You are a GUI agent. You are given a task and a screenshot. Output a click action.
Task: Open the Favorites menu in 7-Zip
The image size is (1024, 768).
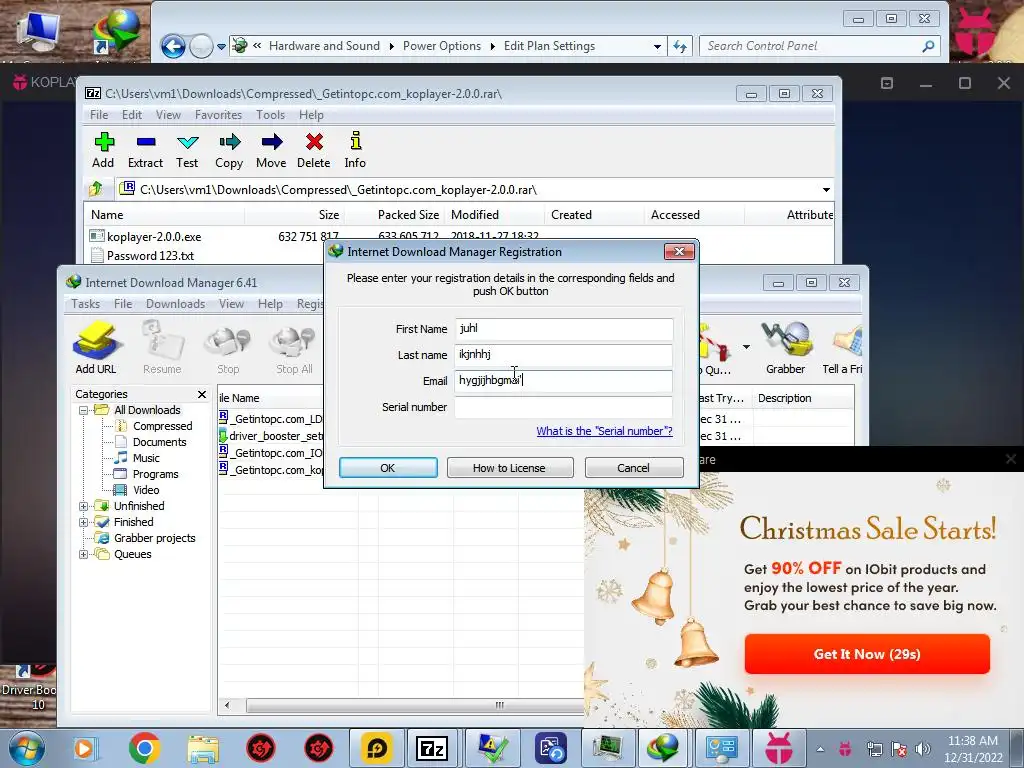point(218,115)
